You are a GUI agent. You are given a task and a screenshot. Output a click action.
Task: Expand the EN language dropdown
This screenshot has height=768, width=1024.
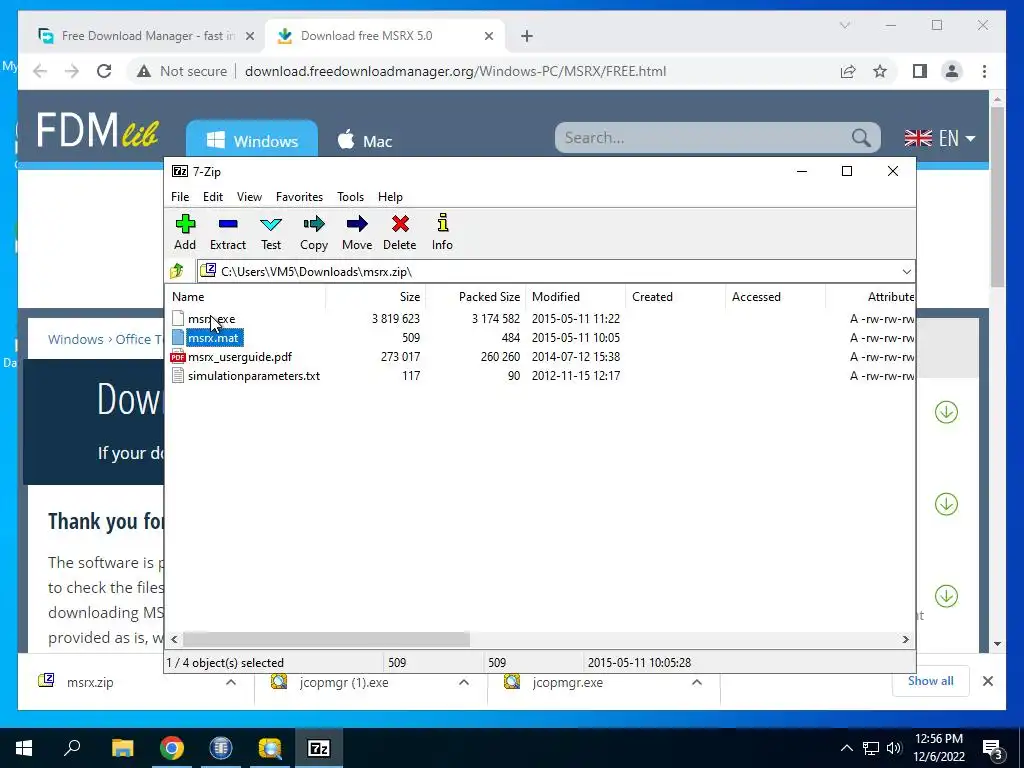tap(940, 138)
